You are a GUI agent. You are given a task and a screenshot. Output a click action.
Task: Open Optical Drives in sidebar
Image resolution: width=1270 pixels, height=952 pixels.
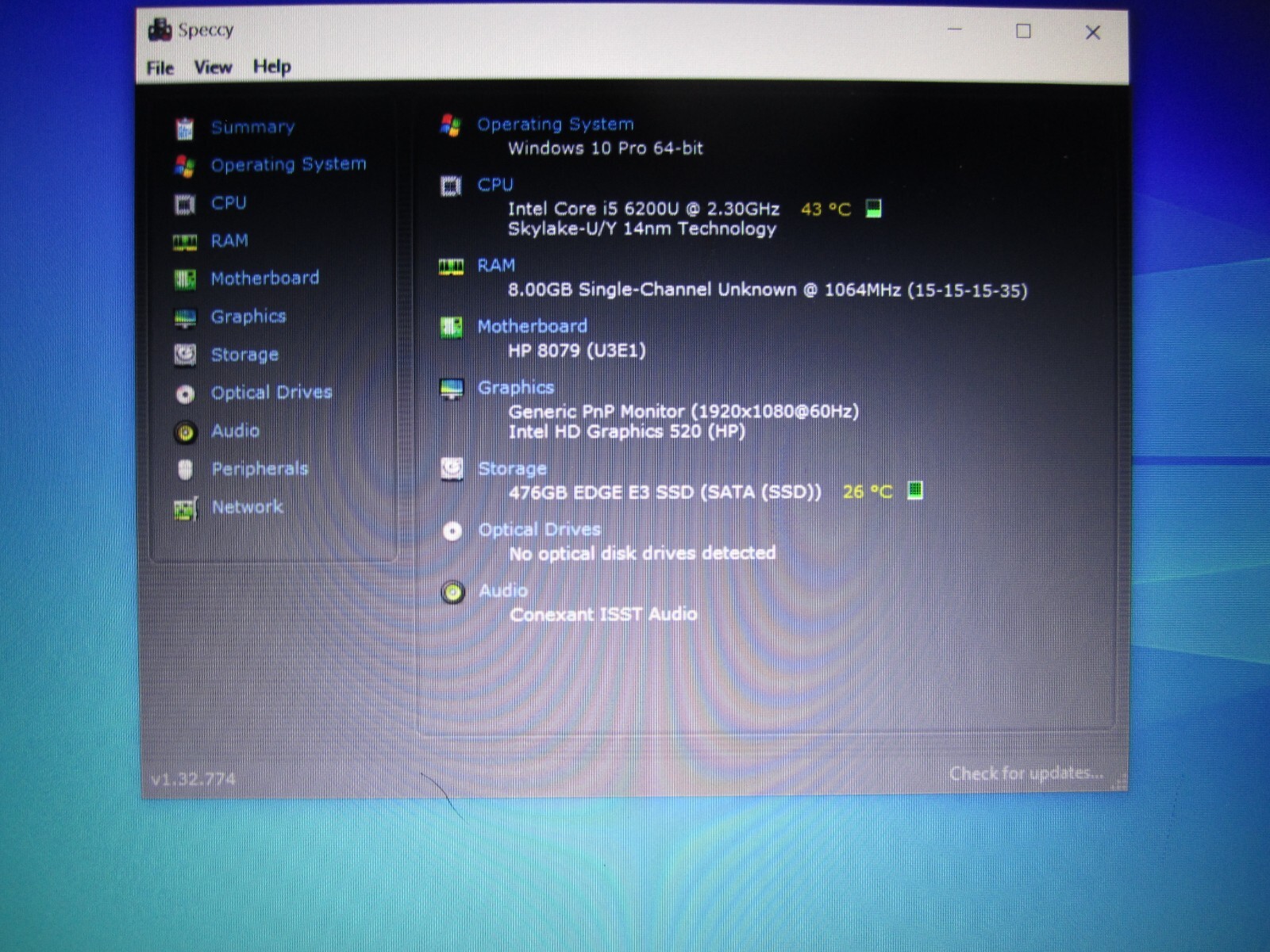click(x=271, y=393)
